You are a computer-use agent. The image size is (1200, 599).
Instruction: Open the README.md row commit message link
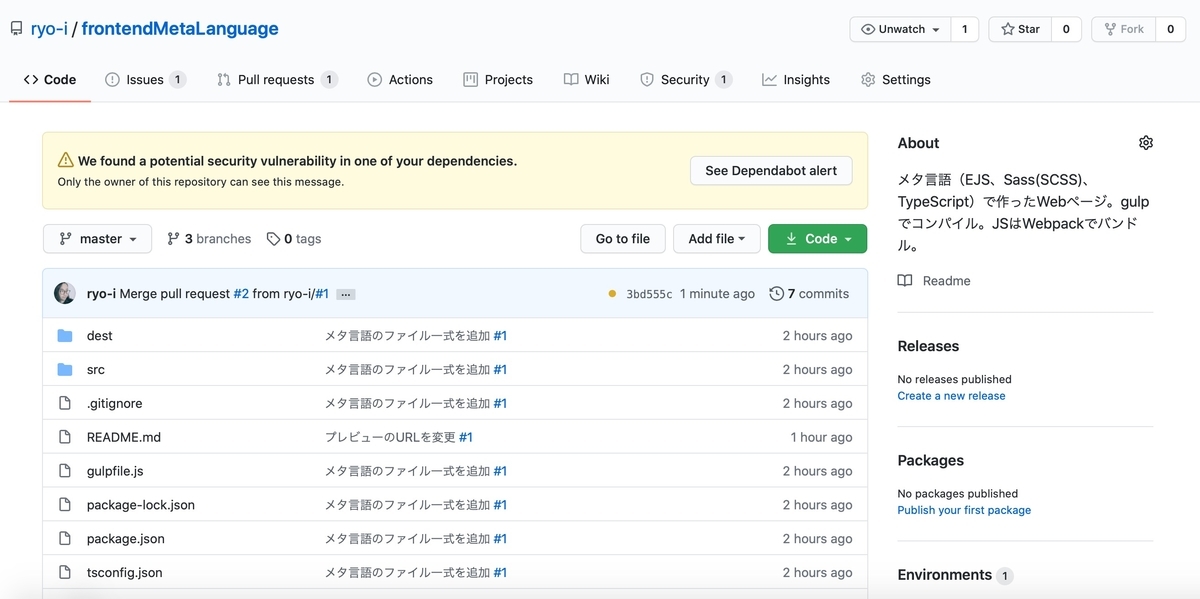[390, 437]
